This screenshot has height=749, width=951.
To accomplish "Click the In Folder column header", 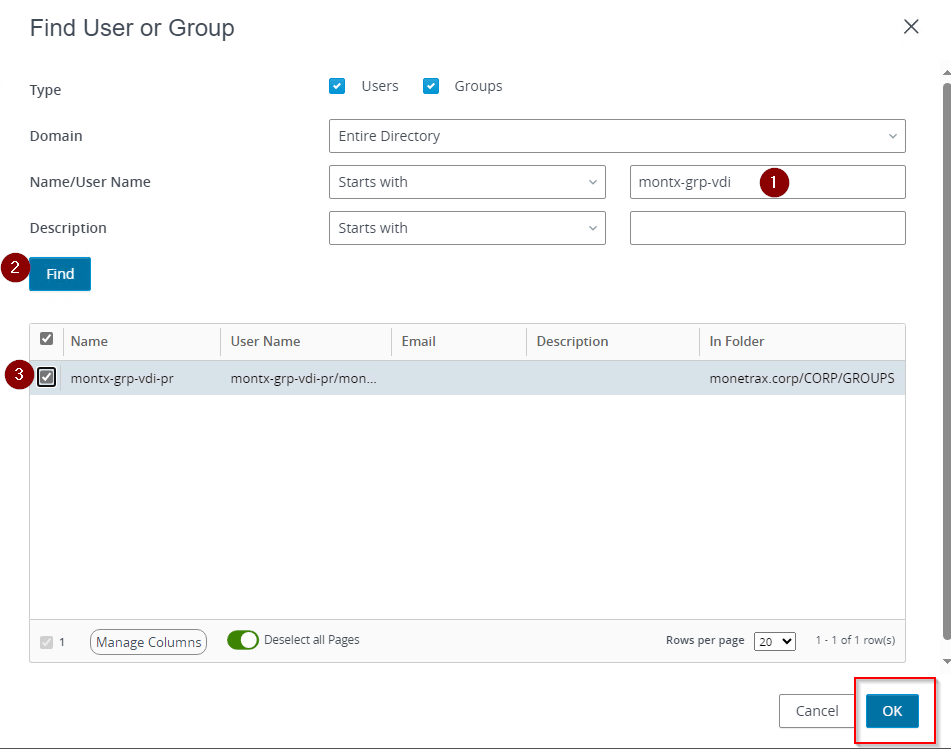I will click(x=736, y=341).
